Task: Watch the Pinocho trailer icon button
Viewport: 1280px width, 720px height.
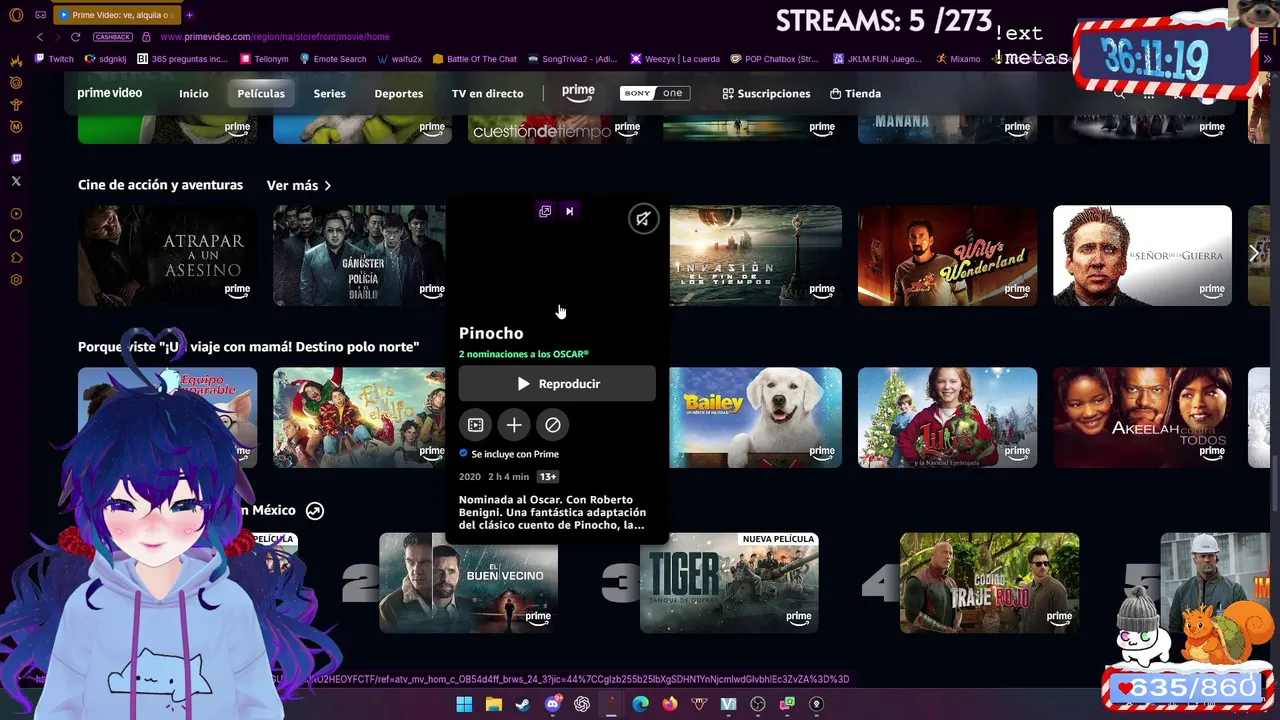Action: (x=476, y=425)
